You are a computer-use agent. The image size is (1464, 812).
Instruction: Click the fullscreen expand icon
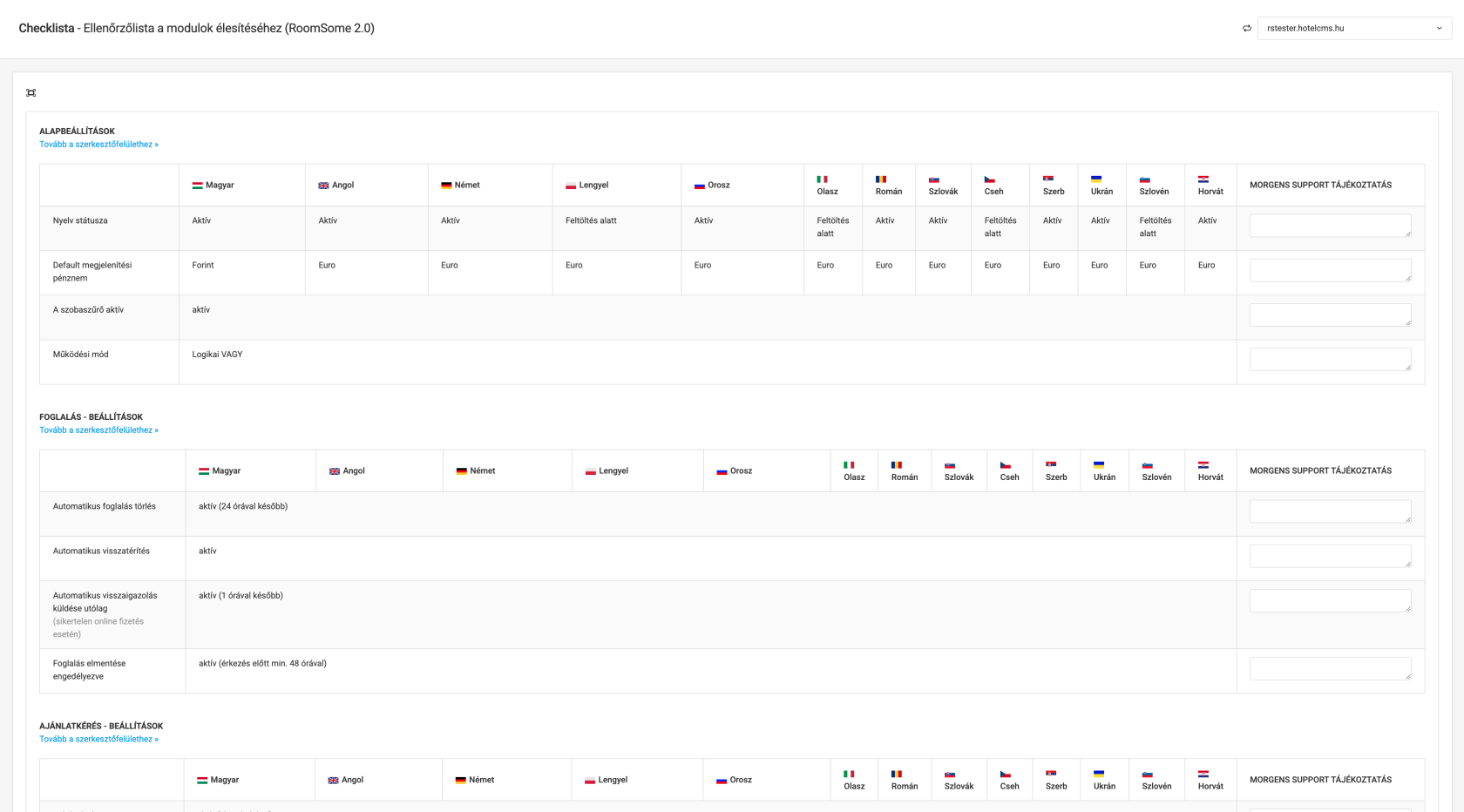tap(31, 93)
